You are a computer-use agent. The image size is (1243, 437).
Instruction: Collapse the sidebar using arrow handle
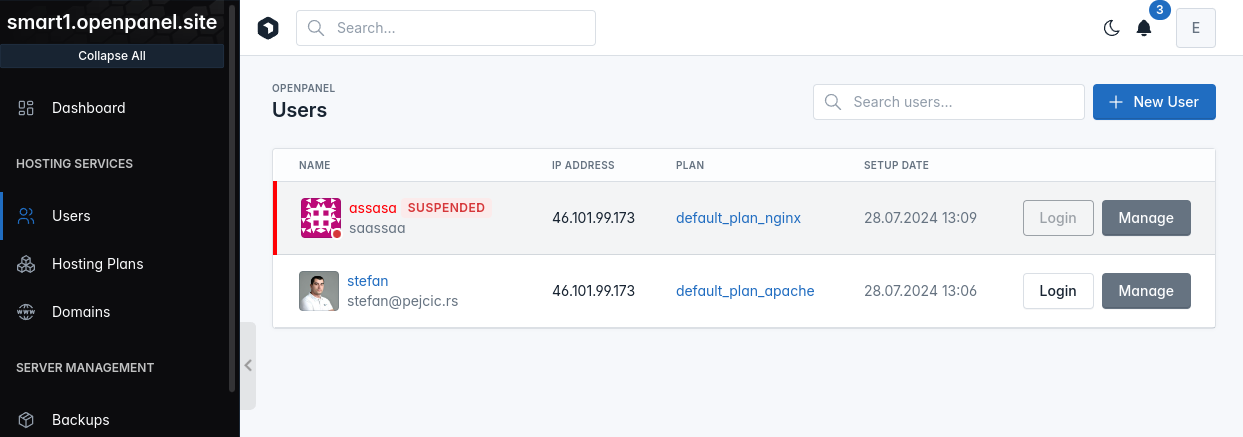pyautogui.click(x=248, y=365)
